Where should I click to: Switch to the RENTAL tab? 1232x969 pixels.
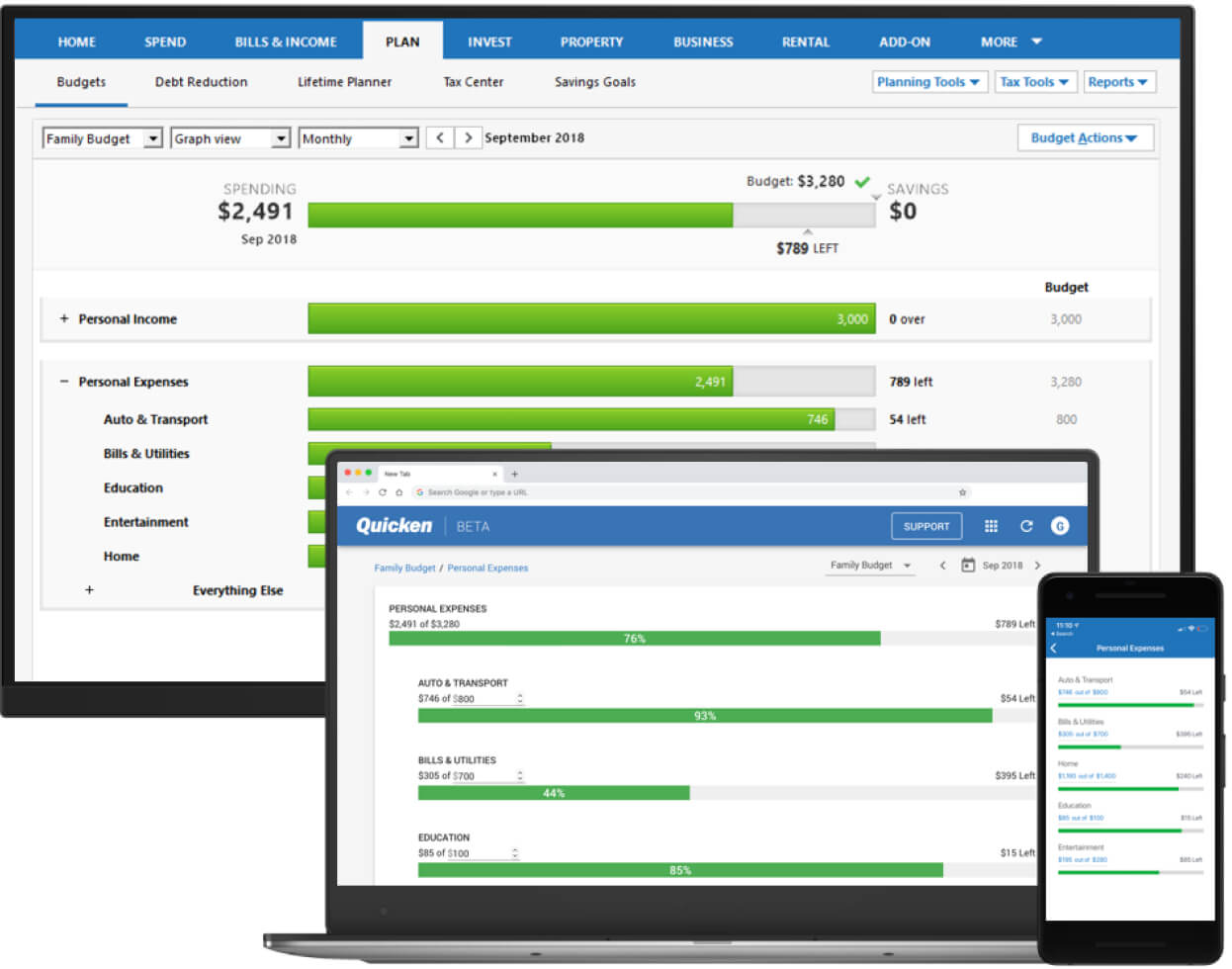806,42
